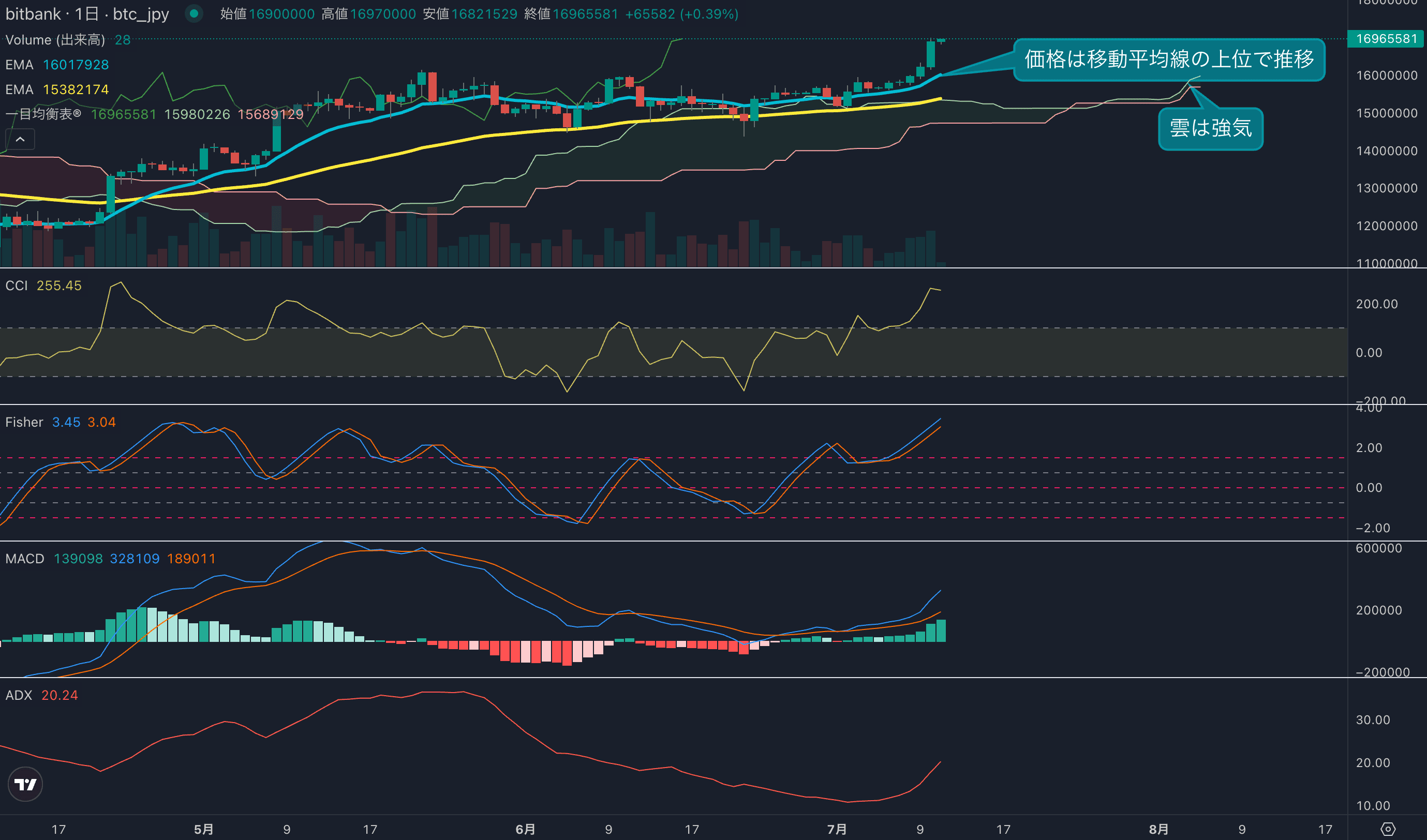1427x840 pixels.
Task: Click the green market status dot
Action: coord(194,13)
